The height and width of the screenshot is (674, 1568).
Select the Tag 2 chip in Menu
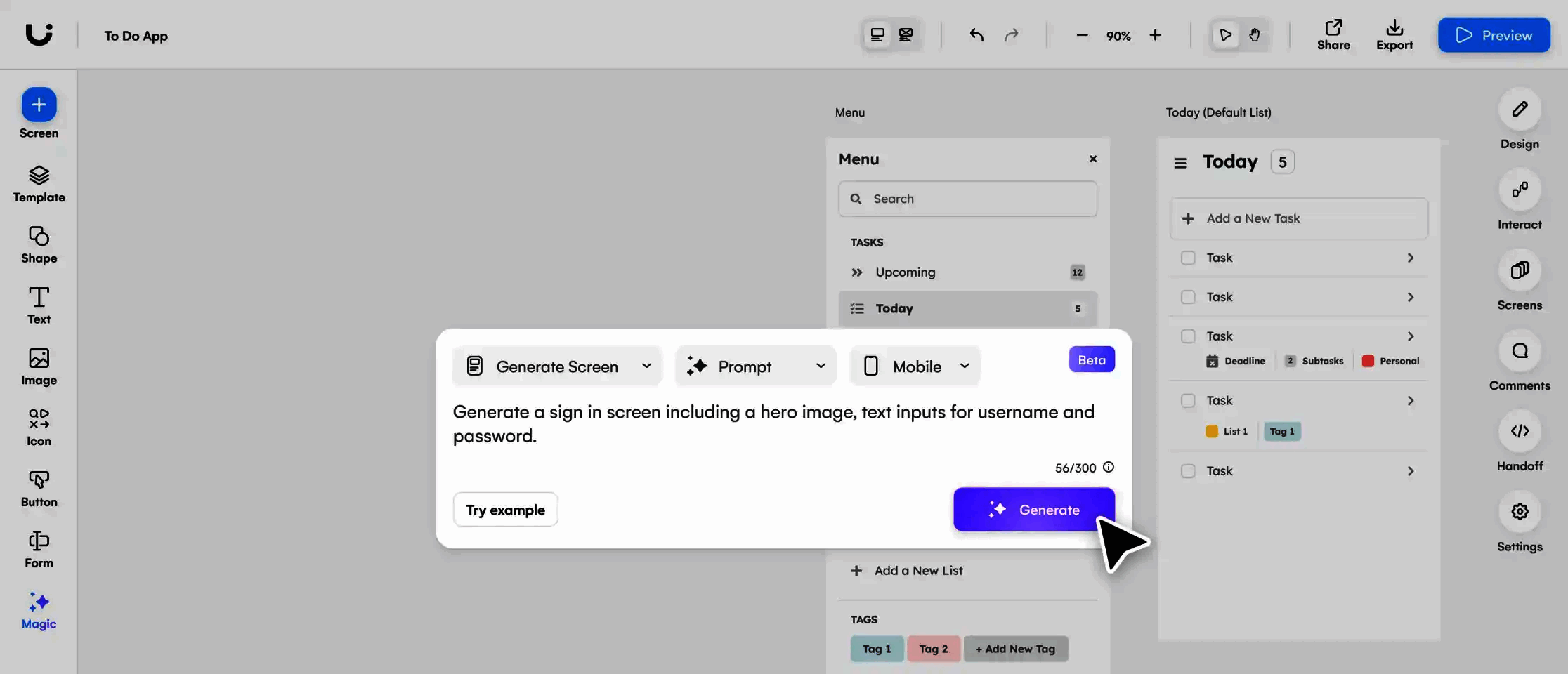[x=934, y=649]
